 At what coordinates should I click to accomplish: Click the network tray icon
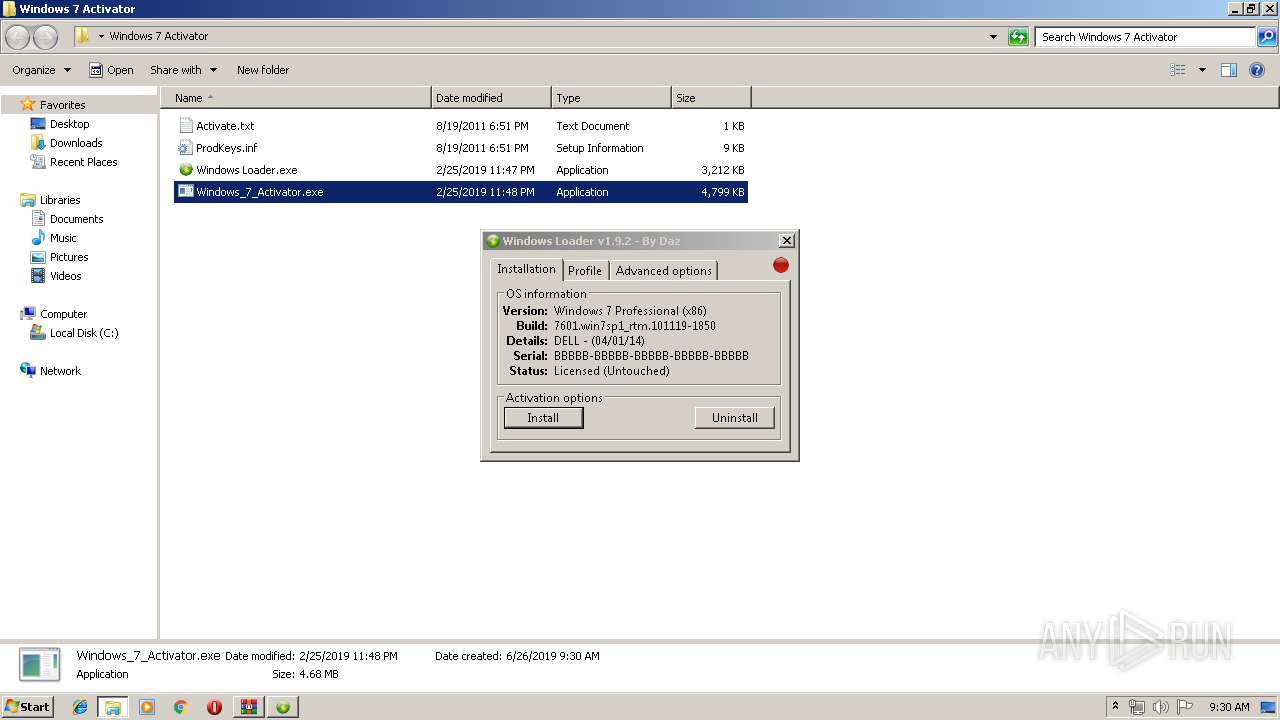[x=1137, y=707]
